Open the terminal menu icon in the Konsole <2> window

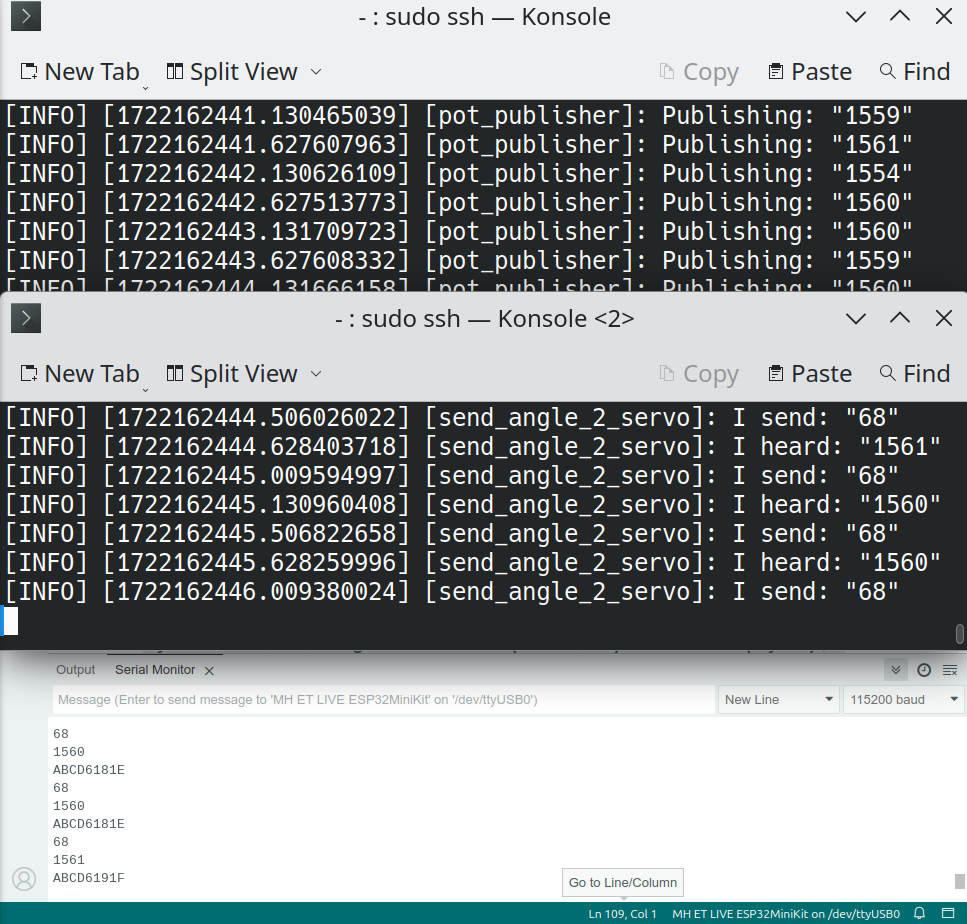pyautogui.click(x=26, y=318)
